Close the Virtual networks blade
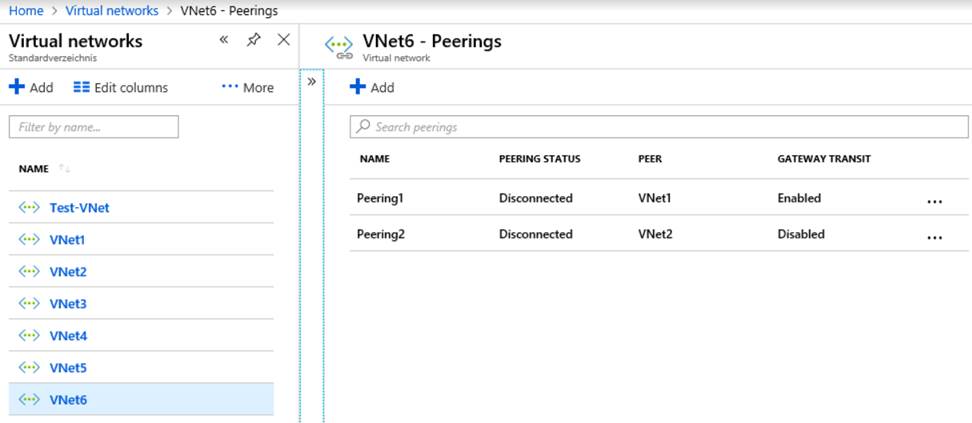 coord(283,40)
